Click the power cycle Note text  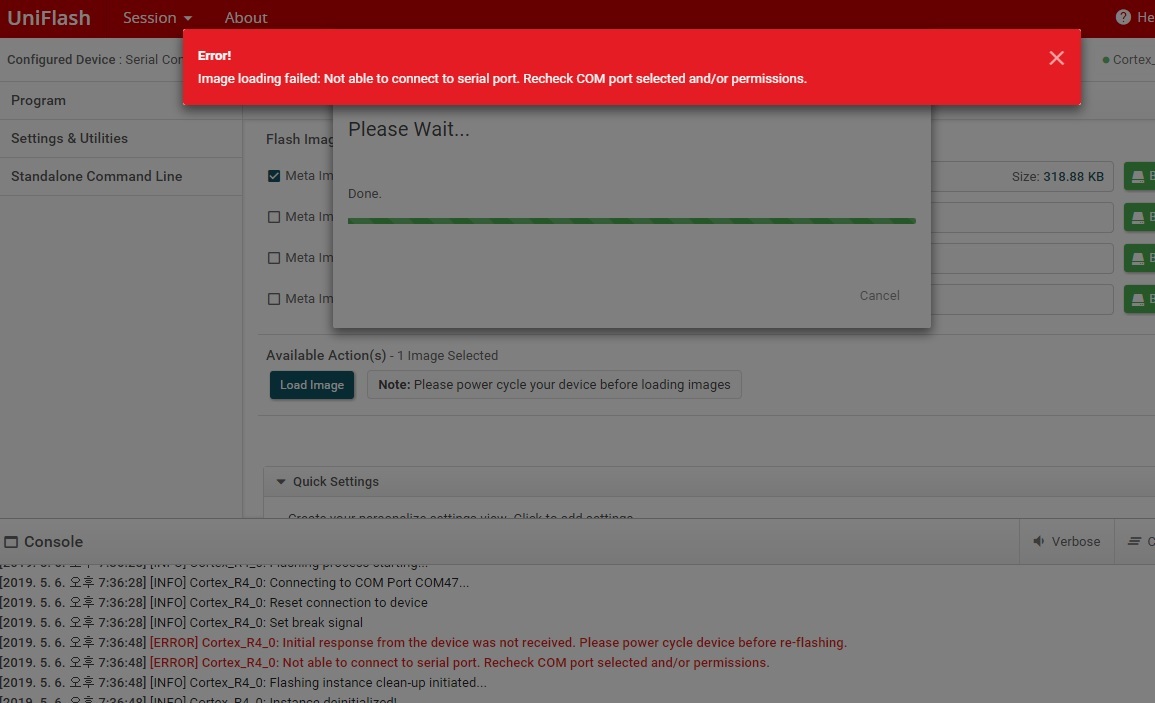click(x=554, y=385)
